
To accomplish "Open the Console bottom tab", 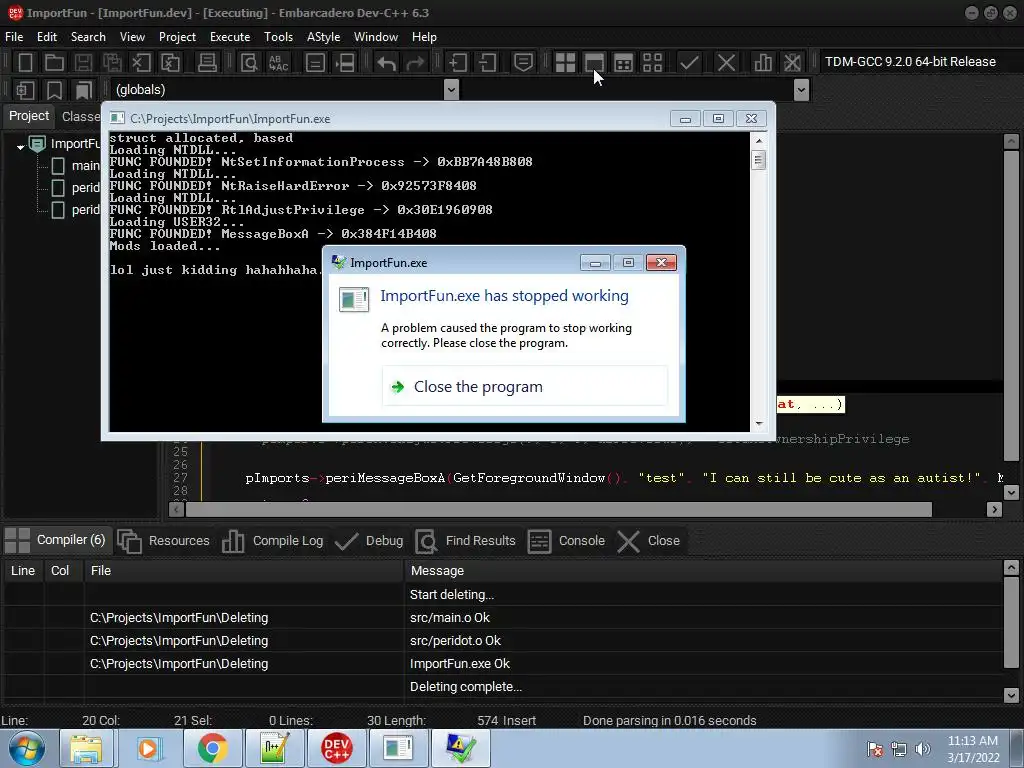I will 567,541.
